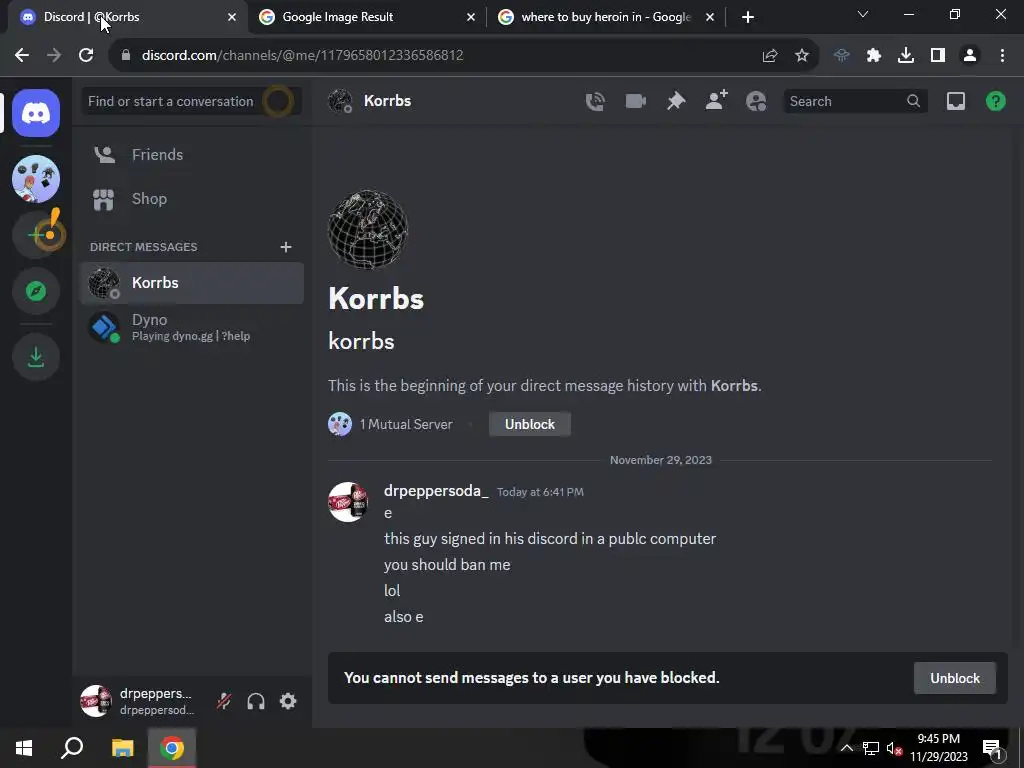The height and width of the screenshot is (768, 1024).
Task: Start a video call with Korrbs
Action: coord(635,101)
